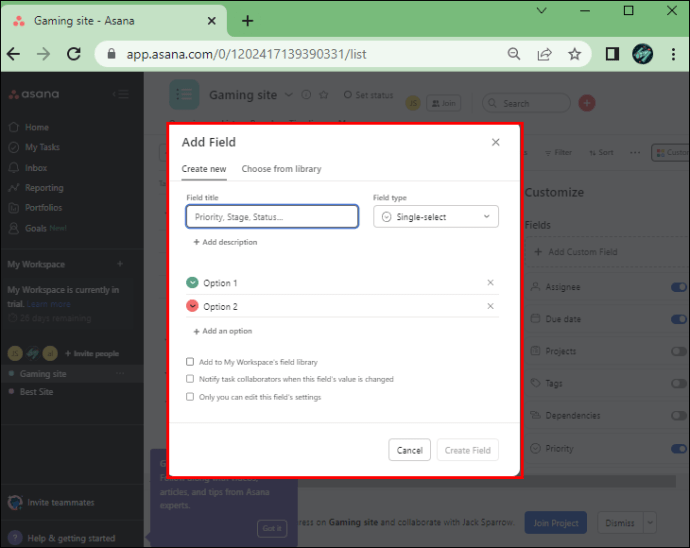Check Only you can edit this field's settings
Viewport: 690px width, 548px height.
[x=190, y=397]
